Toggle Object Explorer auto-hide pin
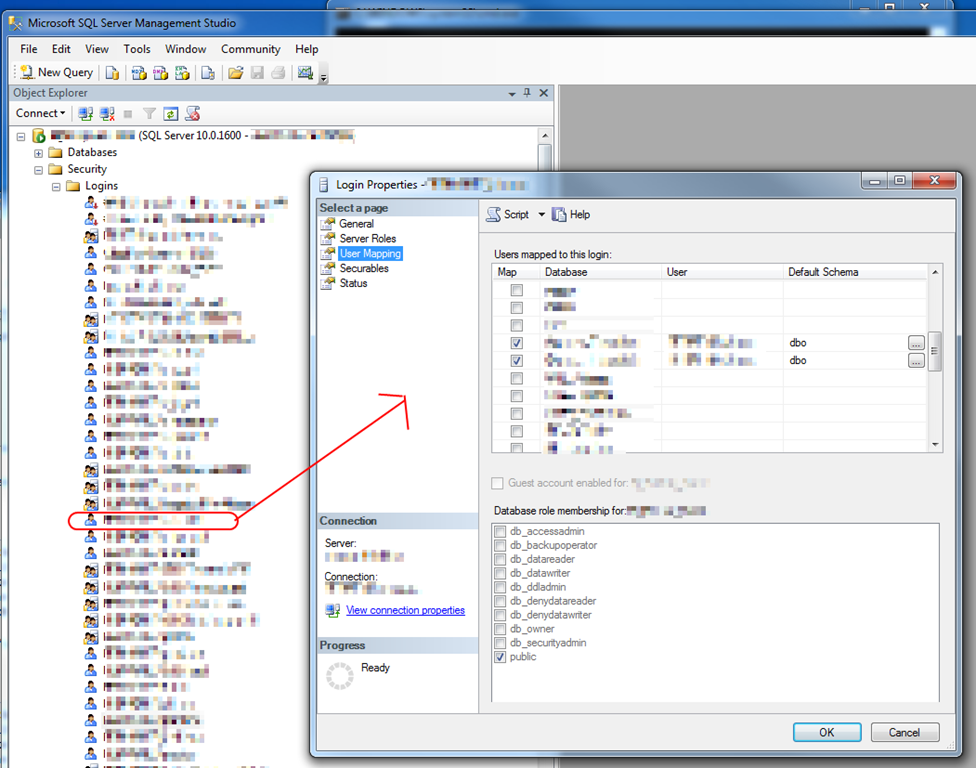Image resolution: width=976 pixels, height=768 pixels. tap(527, 93)
